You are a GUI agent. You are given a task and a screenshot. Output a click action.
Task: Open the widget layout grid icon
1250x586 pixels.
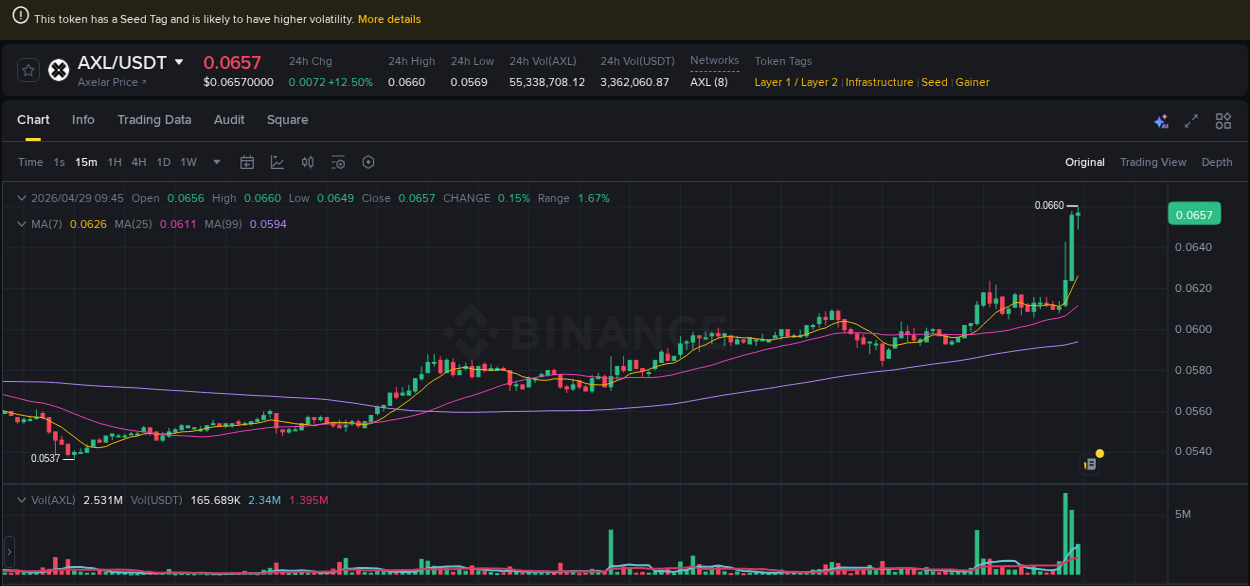tap(1223, 120)
